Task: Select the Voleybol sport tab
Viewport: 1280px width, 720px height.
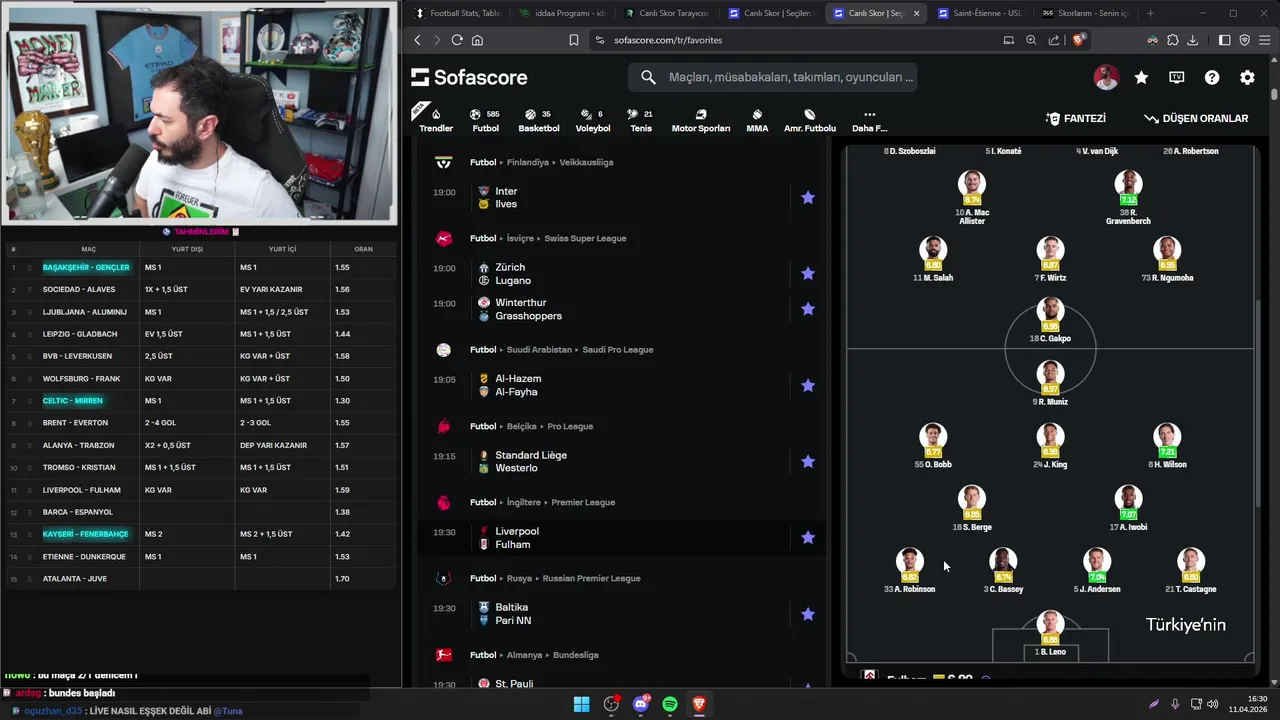Action: pyautogui.click(x=593, y=120)
